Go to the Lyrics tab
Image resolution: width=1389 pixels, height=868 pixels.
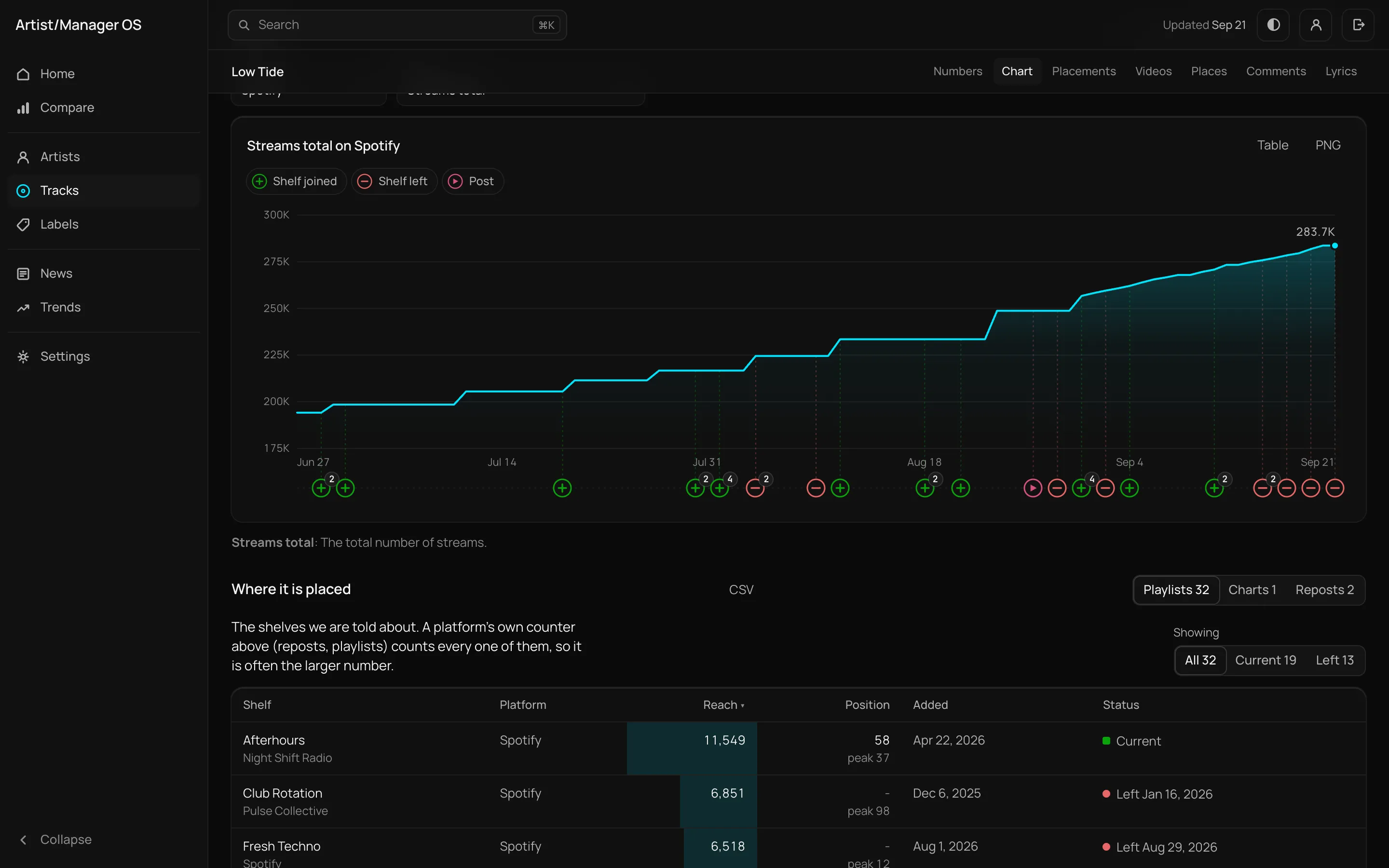click(1341, 72)
